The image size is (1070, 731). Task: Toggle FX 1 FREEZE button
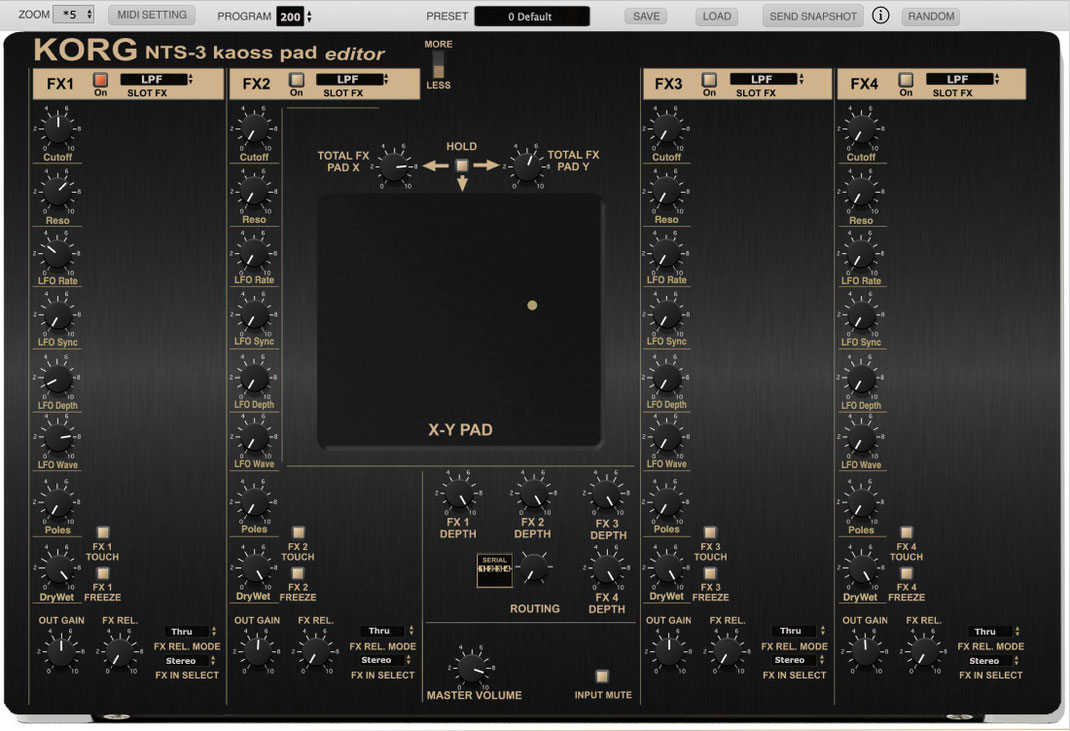[102, 573]
